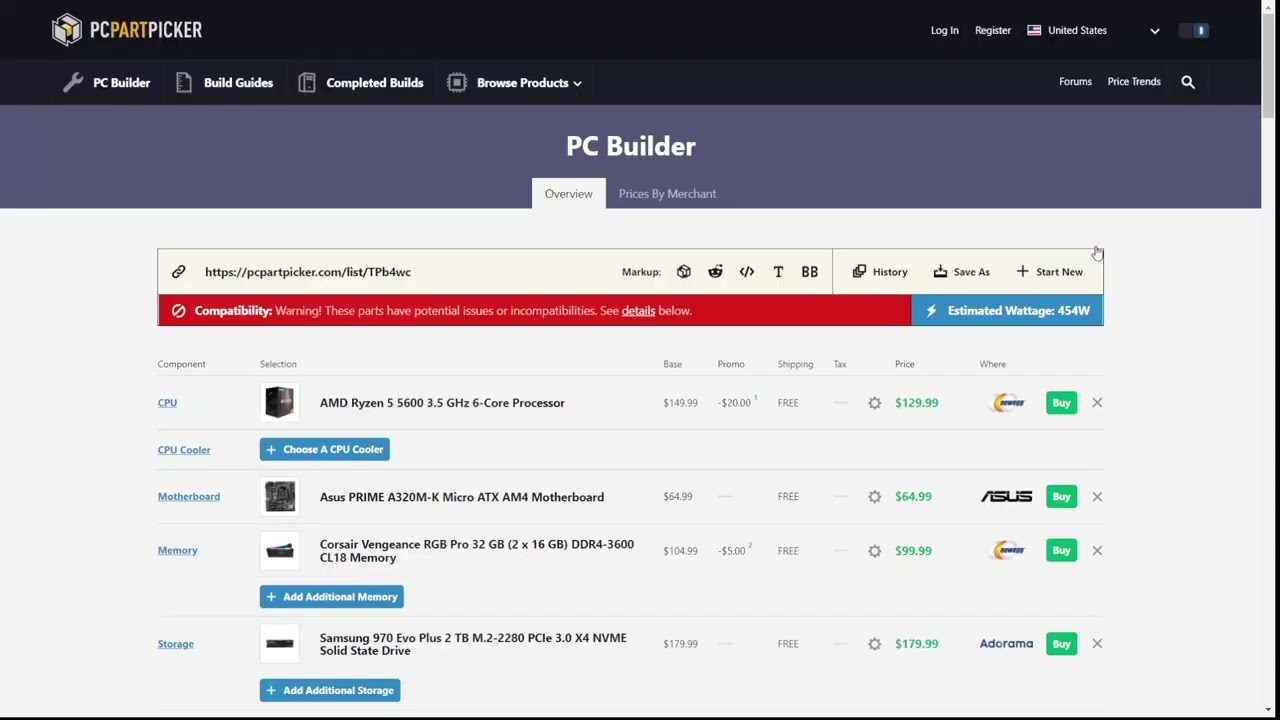1280x720 pixels.
Task: Open the CPU category link
Action: pos(167,403)
